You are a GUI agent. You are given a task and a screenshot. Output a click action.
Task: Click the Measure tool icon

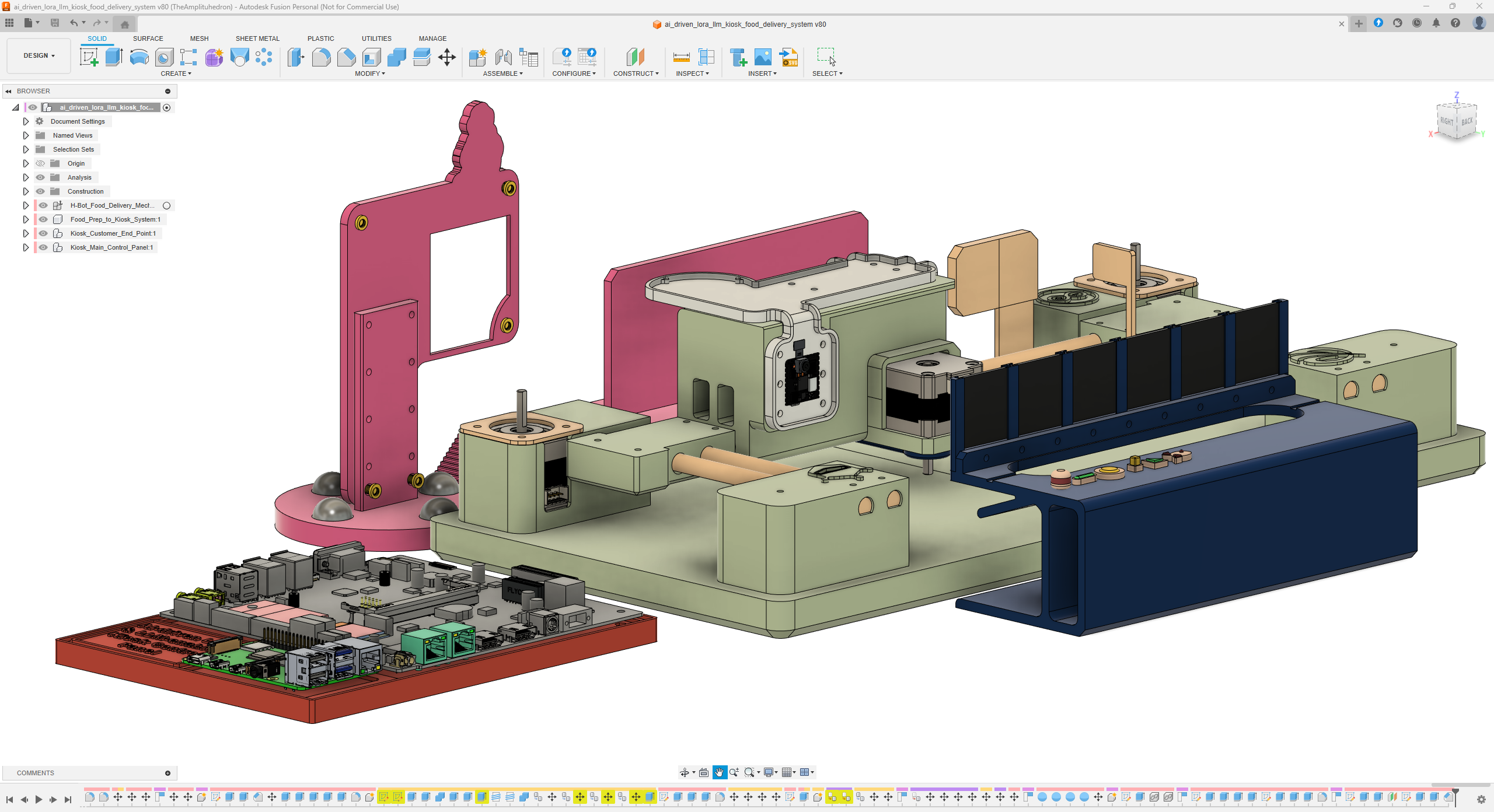[681, 57]
